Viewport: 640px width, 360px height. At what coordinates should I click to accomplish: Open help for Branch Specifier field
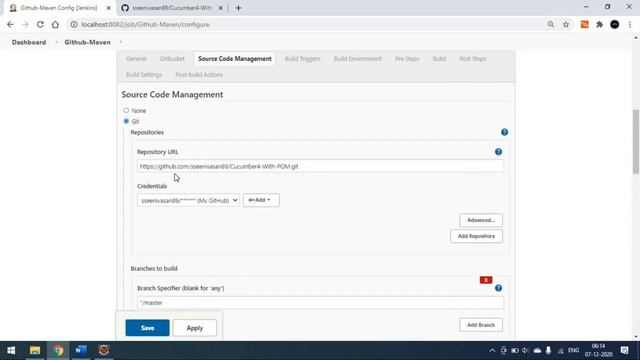(x=498, y=288)
